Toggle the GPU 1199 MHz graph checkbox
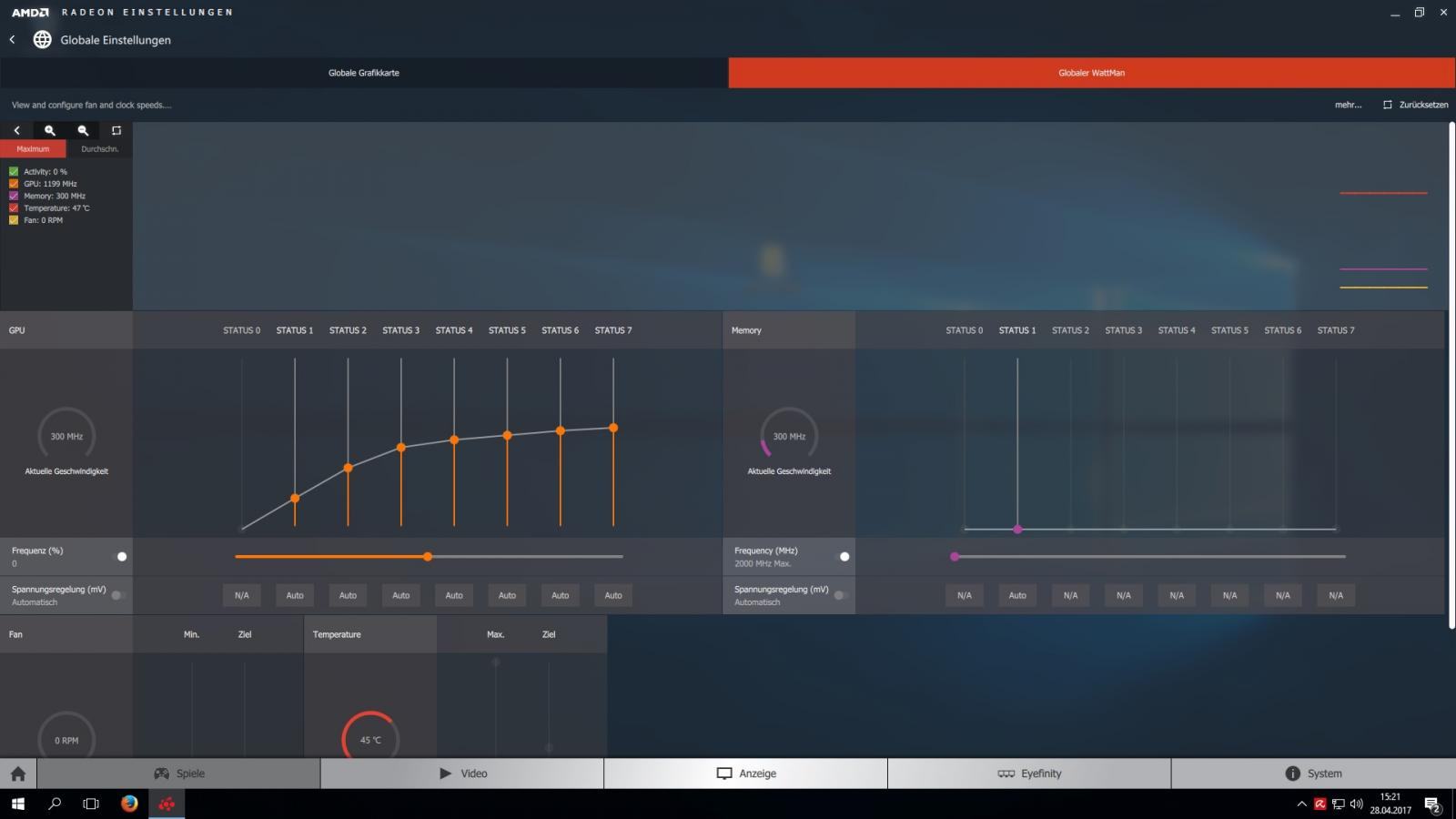Image resolution: width=1456 pixels, height=819 pixels. point(14,184)
